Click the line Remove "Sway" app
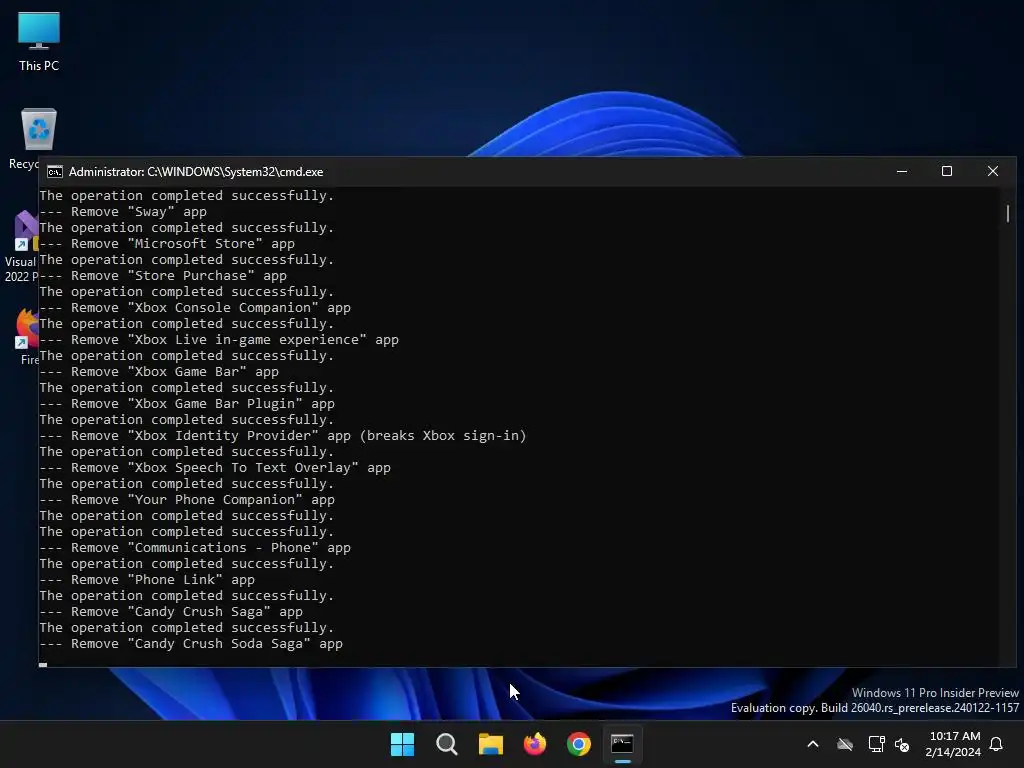Image resolution: width=1024 pixels, height=768 pixels. 123,212
